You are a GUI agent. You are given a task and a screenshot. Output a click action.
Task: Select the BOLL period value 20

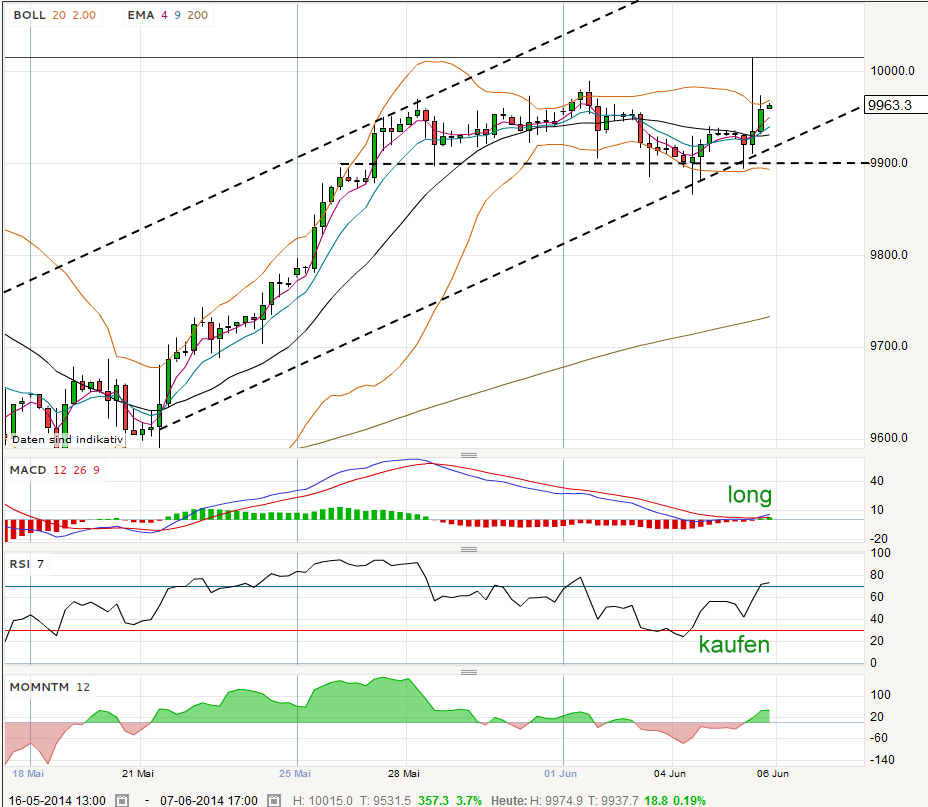pos(59,15)
